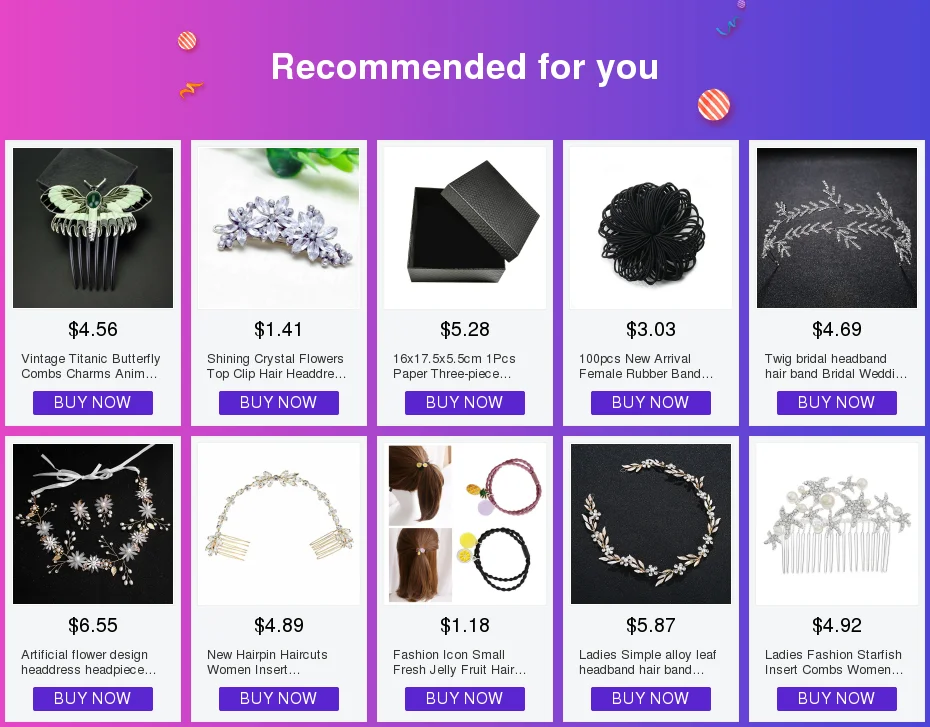Buy the $4.69 twig headband now
Image resolution: width=930 pixels, height=727 pixels.
point(837,403)
